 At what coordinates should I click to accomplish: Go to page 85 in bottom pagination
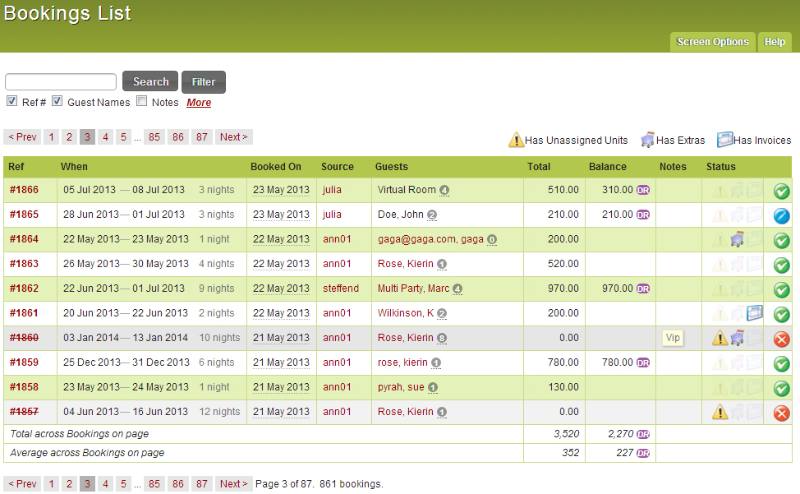pyautogui.click(x=154, y=484)
